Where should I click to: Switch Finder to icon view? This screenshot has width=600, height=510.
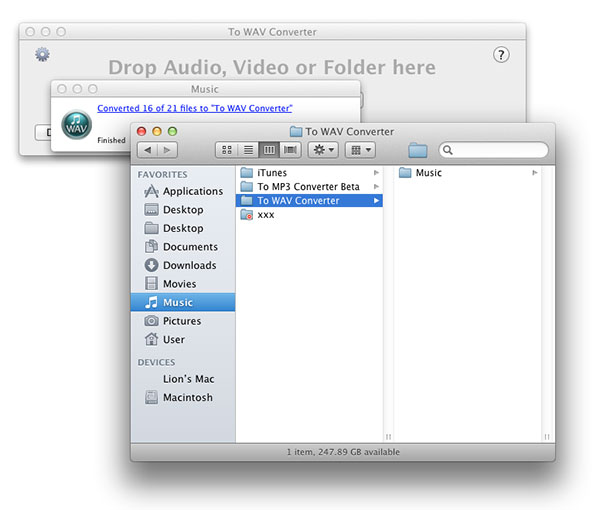coord(227,150)
